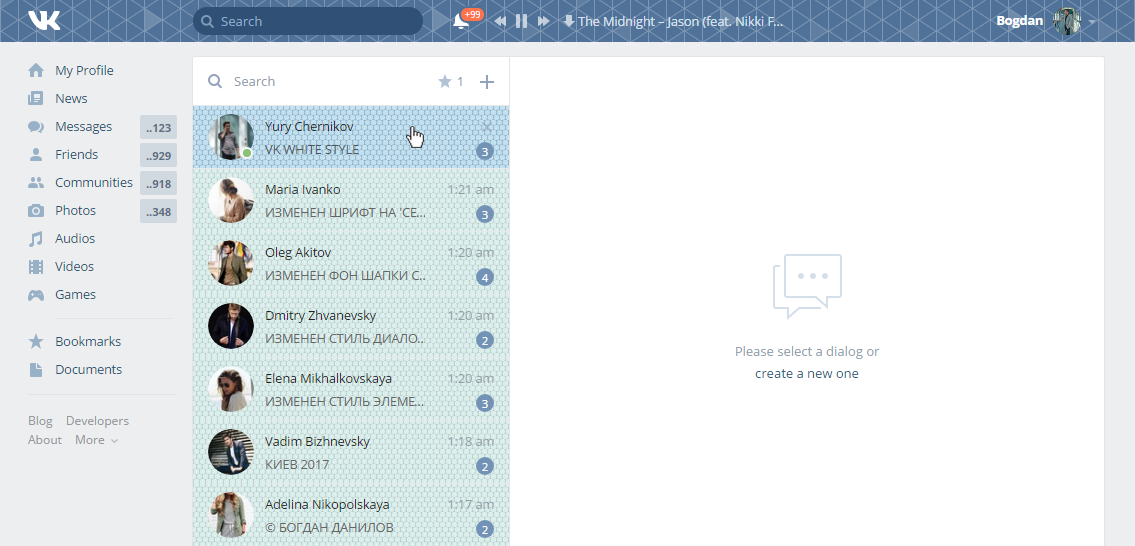Pause the current audio track
The width and height of the screenshot is (1135, 546).
click(521, 21)
